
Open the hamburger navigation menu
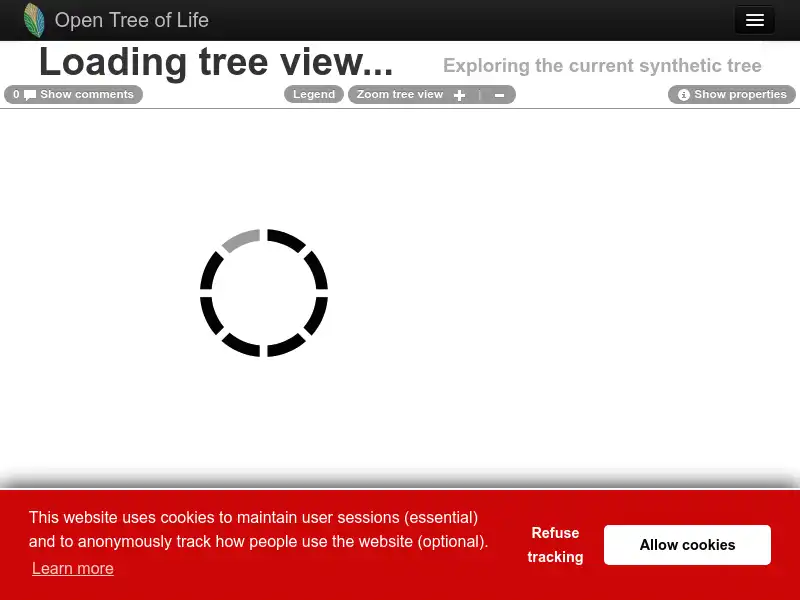[x=754, y=20]
